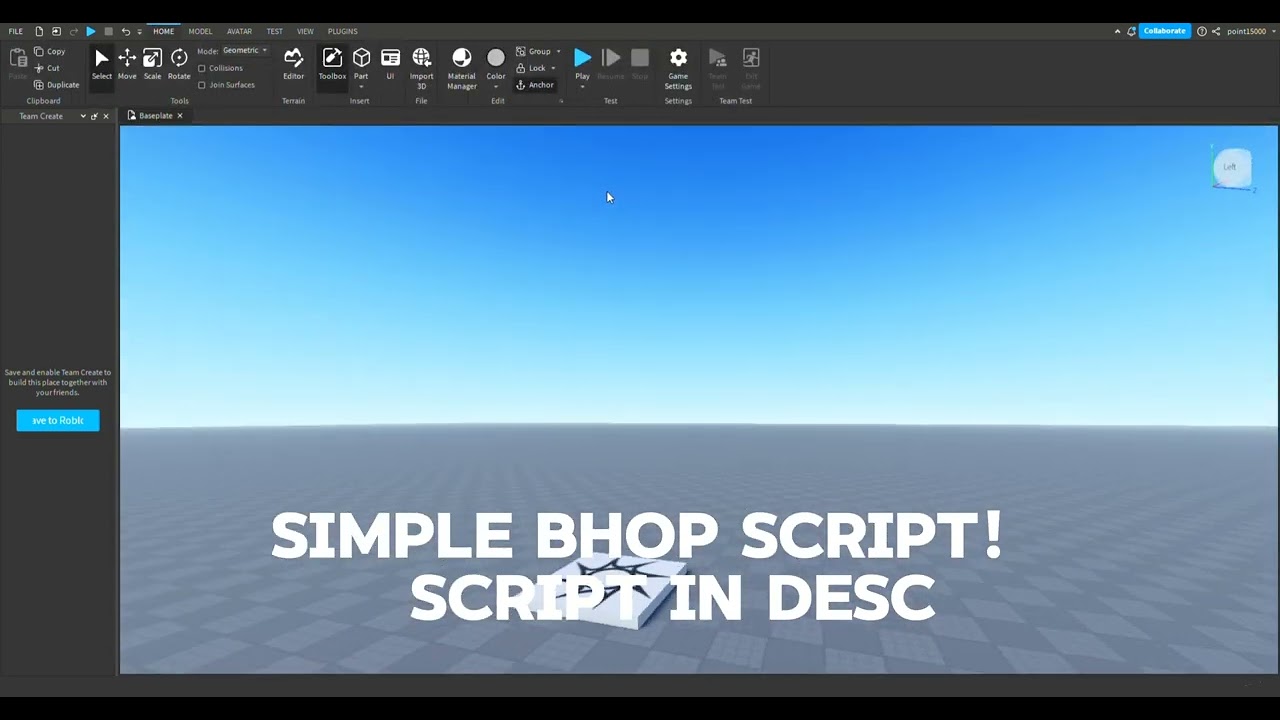Viewport: 1280px width, 720px height.
Task: Open the Material Manager
Action: (461, 68)
